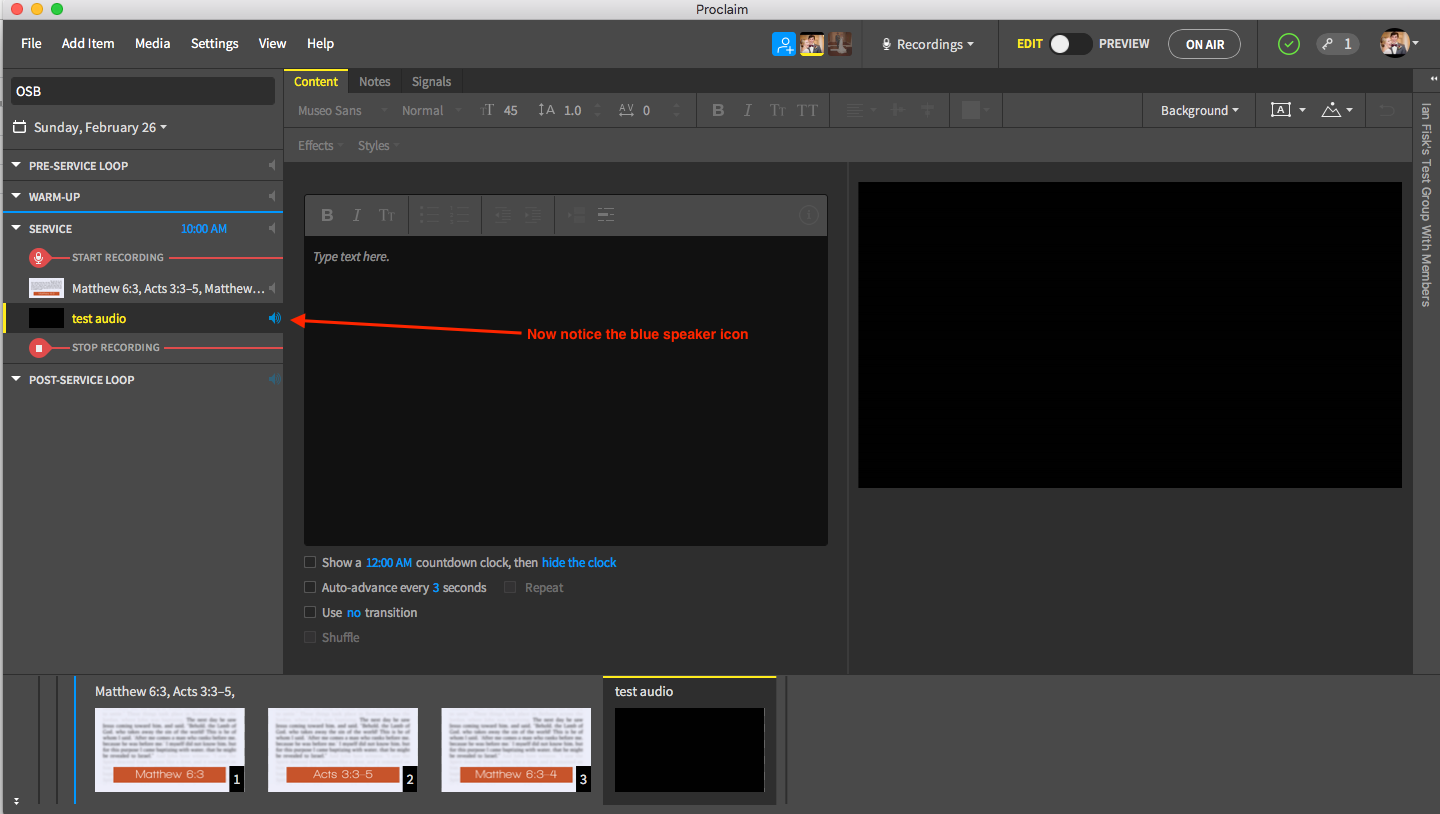This screenshot has width=1440, height=814.
Task: Open the Museo Sans font dropdown
Action: [344, 111]
